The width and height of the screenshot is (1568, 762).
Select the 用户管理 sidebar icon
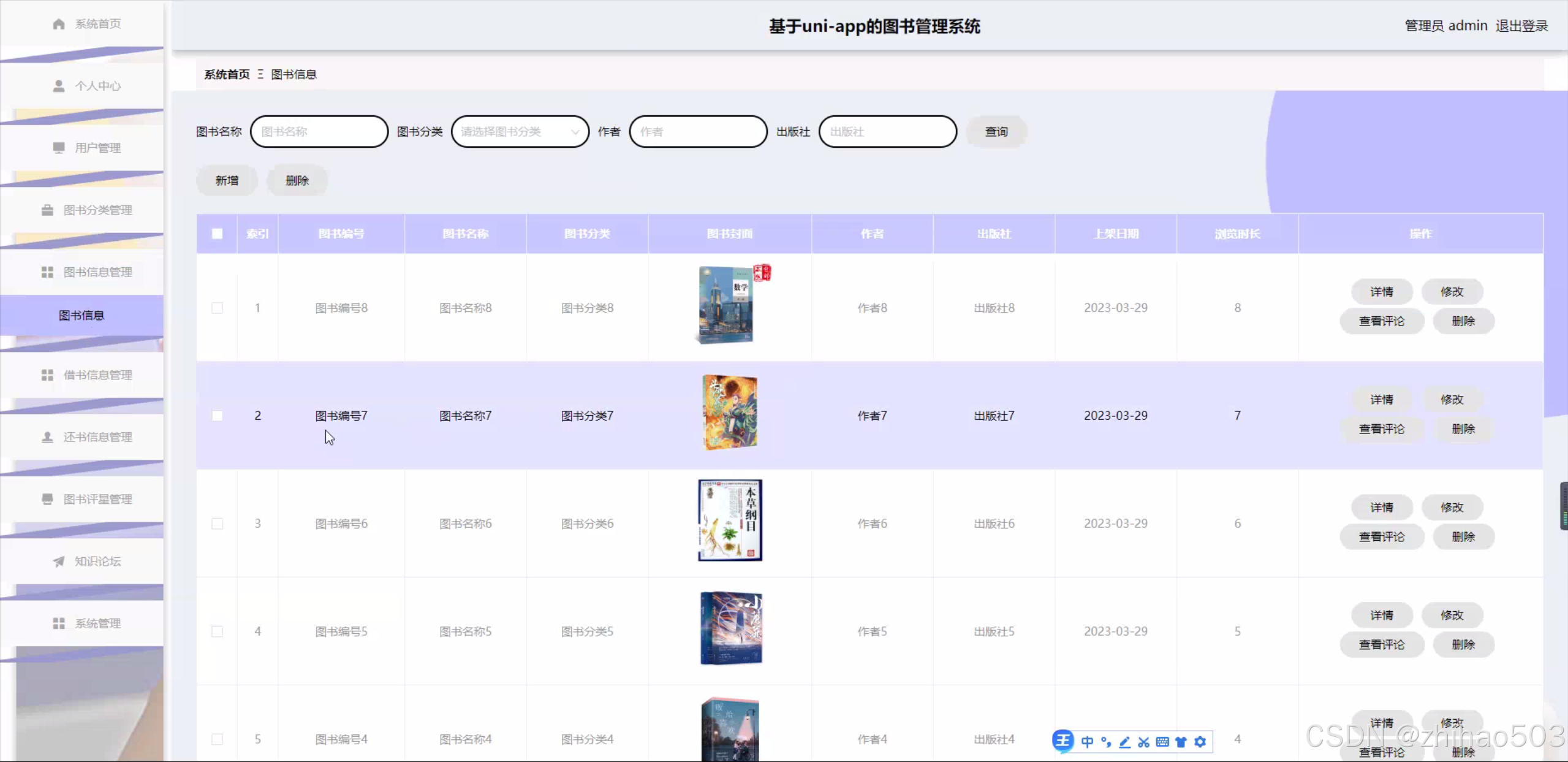click(x=59, y=148)
